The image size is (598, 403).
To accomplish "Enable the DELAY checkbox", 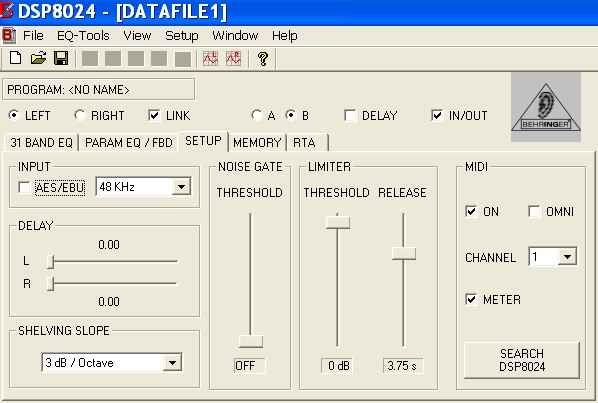I will 350,115.
